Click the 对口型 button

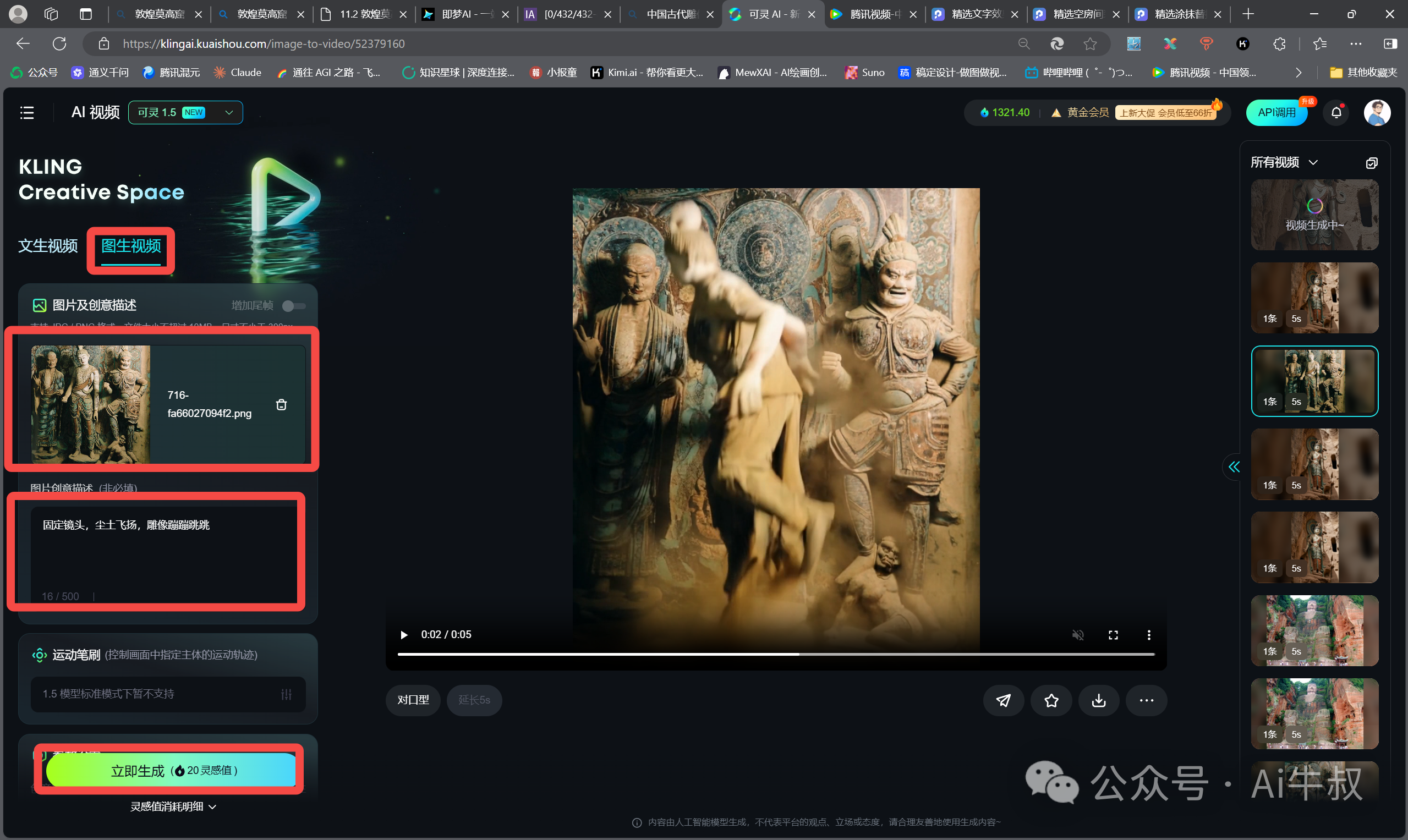[413, 700]
